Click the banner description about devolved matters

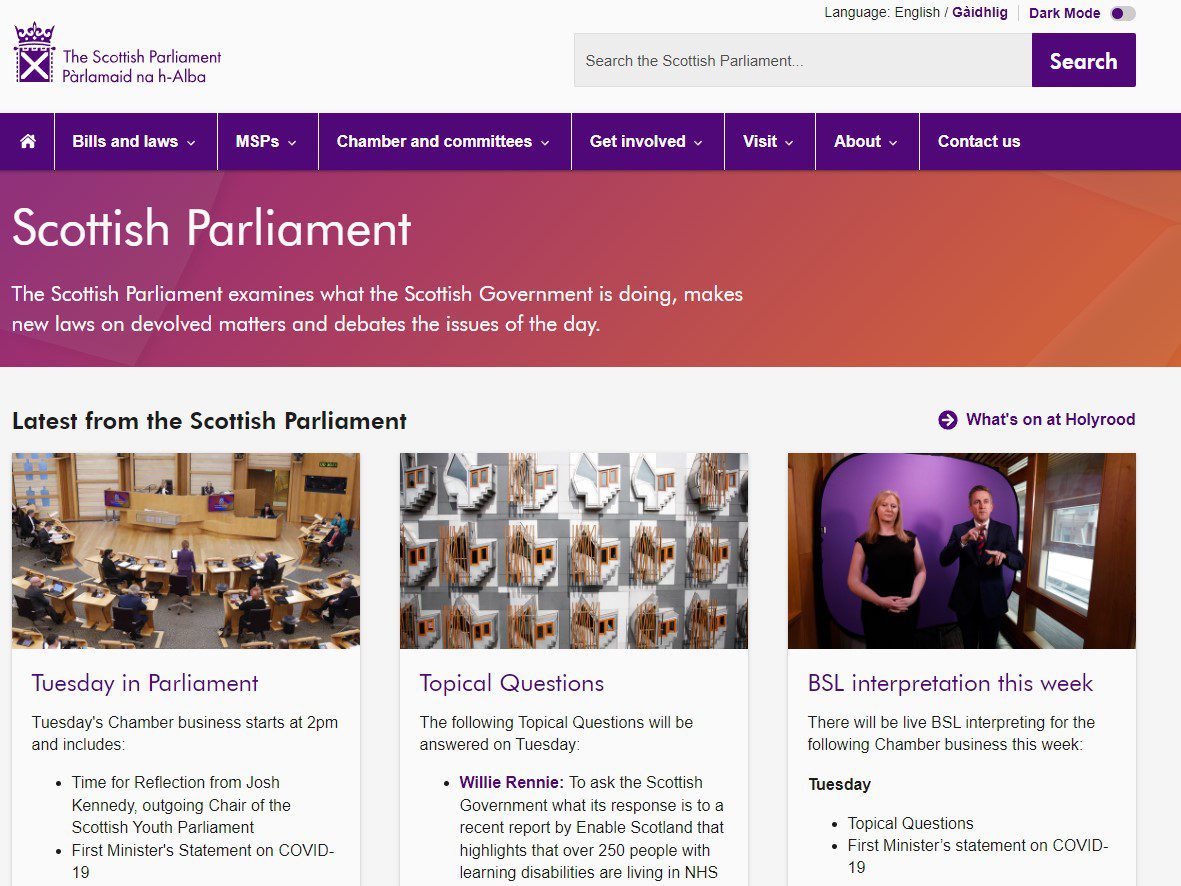coord(377,309)
